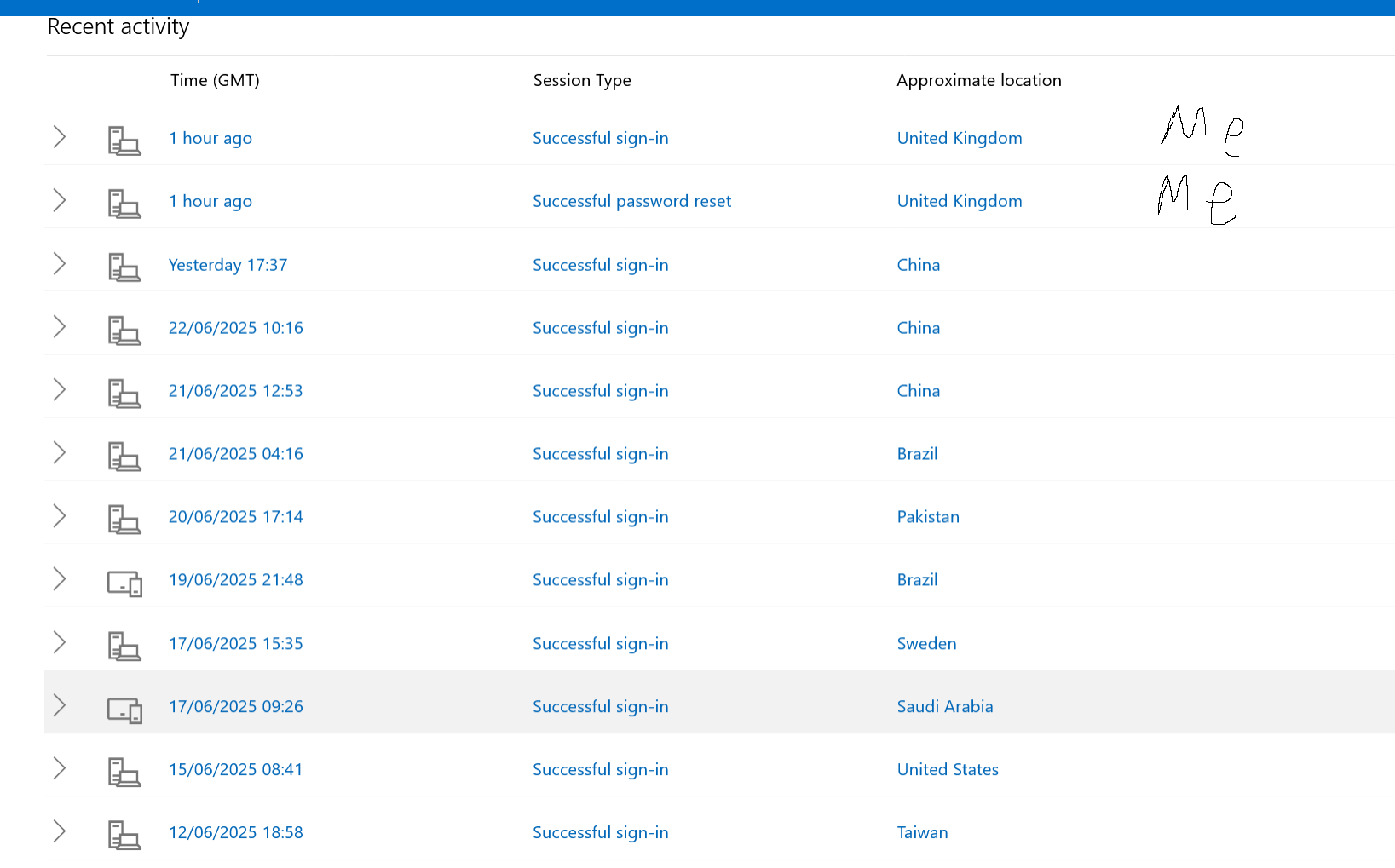Click Successful sign-in for the Pakistan row
The height and width of the screenshot is (868, 1395).
[x=601, y=517]
